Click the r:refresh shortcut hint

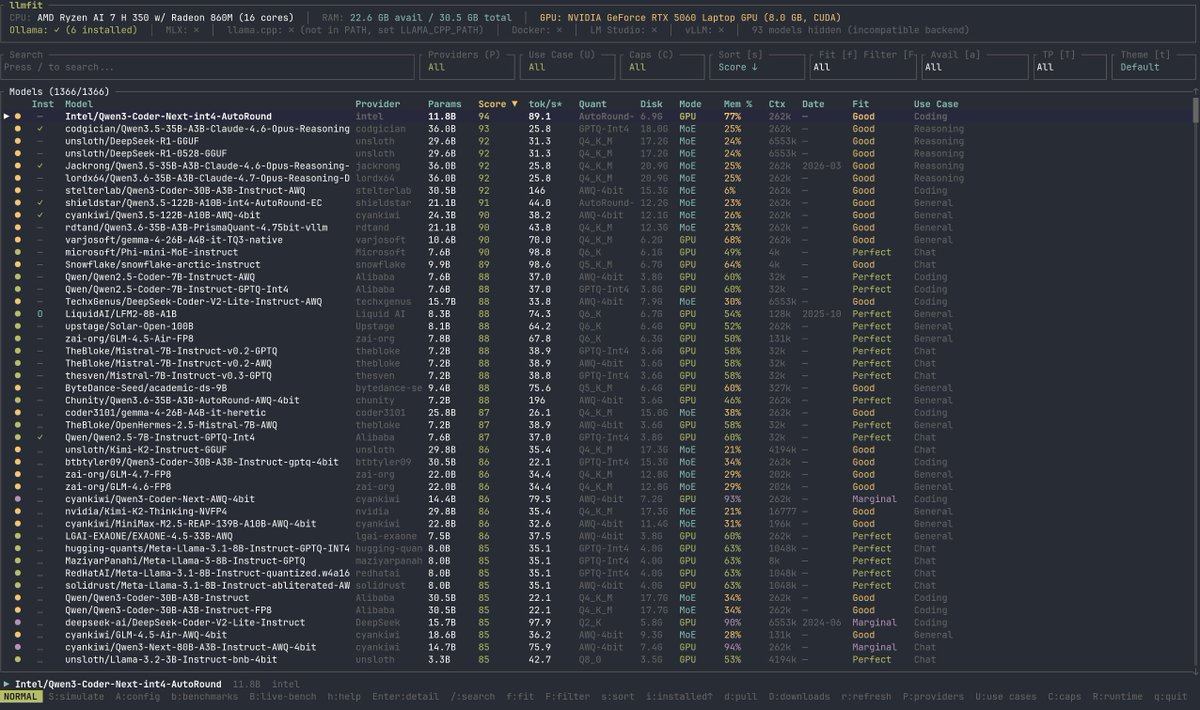click(866, 697)
